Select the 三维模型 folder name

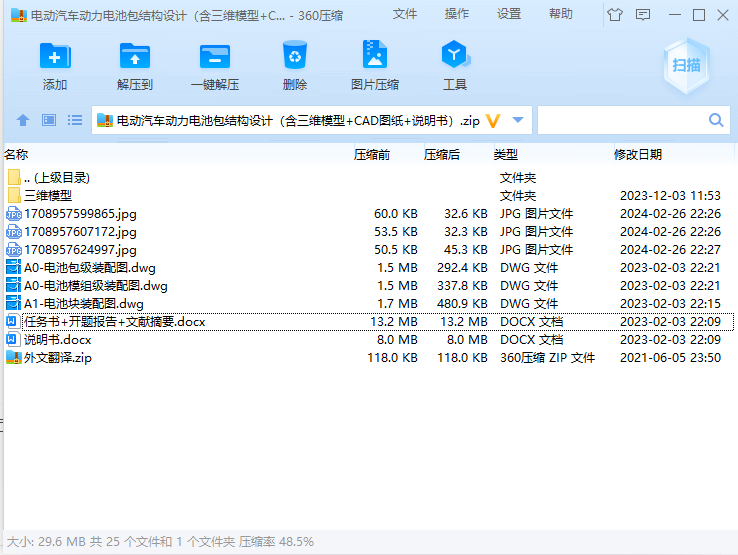(48, 195)
